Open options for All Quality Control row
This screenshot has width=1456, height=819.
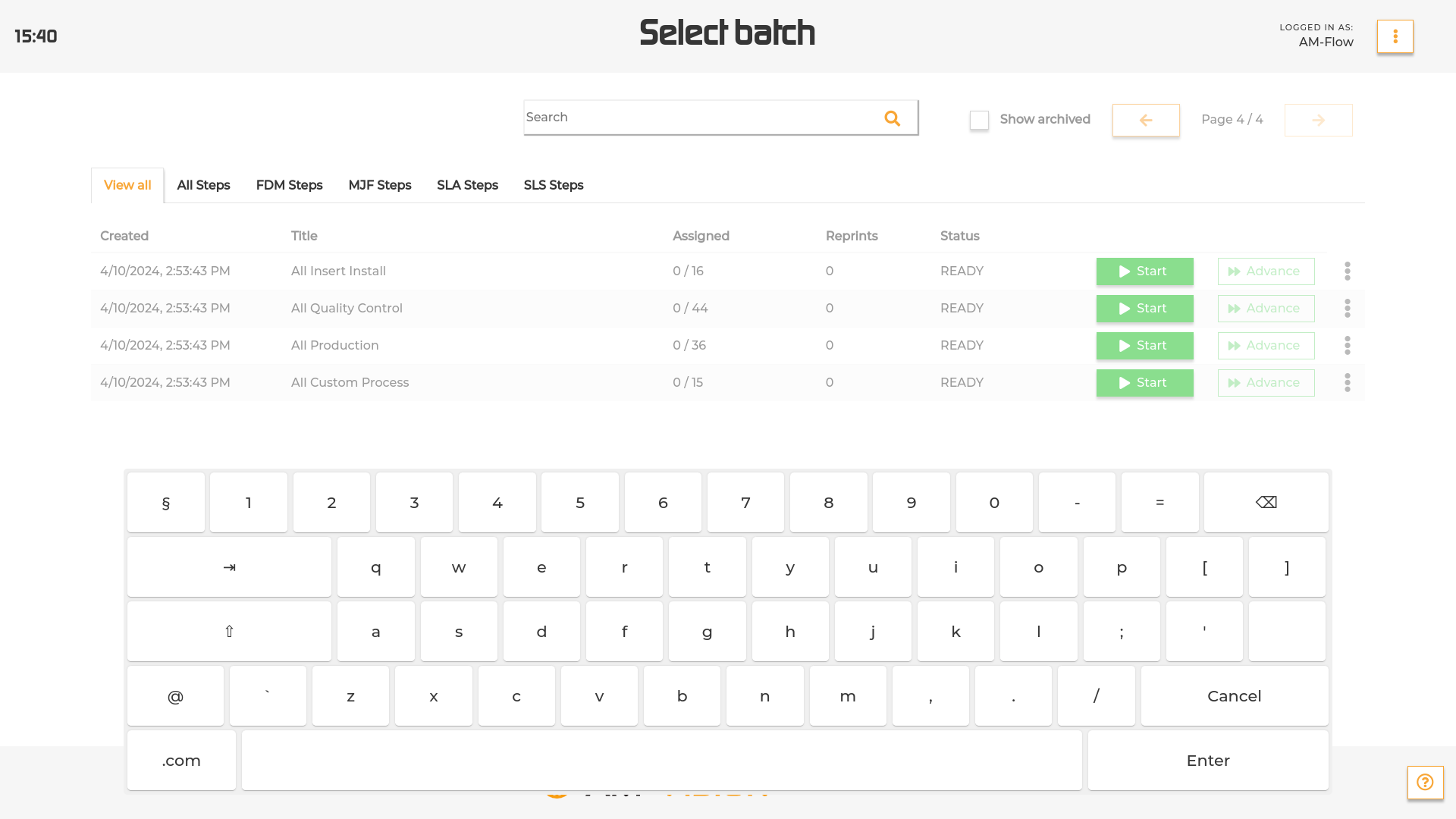[1347, 309]
